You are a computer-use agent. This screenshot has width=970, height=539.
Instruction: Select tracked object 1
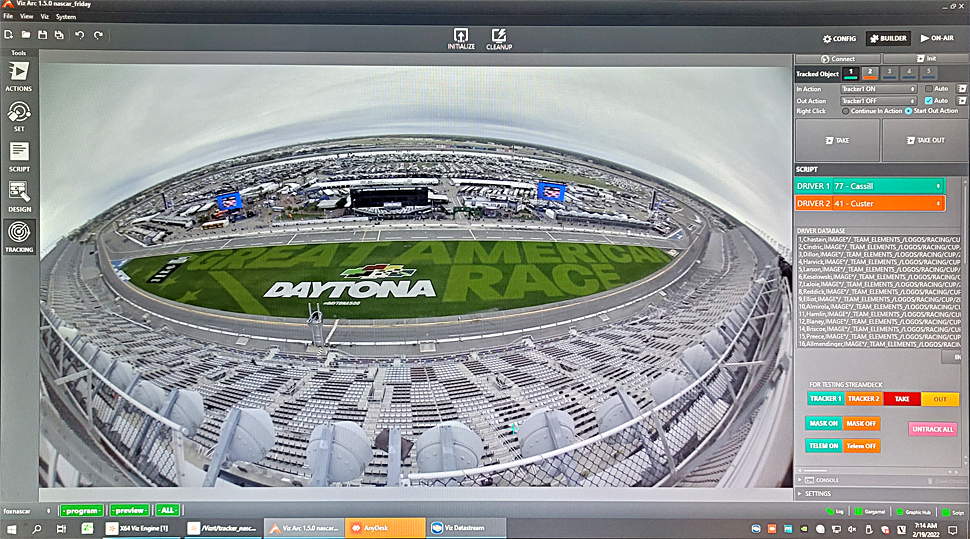pyautogui.click(x=851, y=74)
